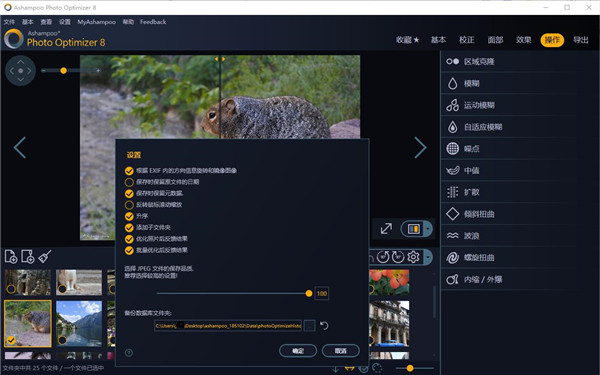
Task: Deselect the marmot thumbnail's check circle
Action: (x=11, y=340)
